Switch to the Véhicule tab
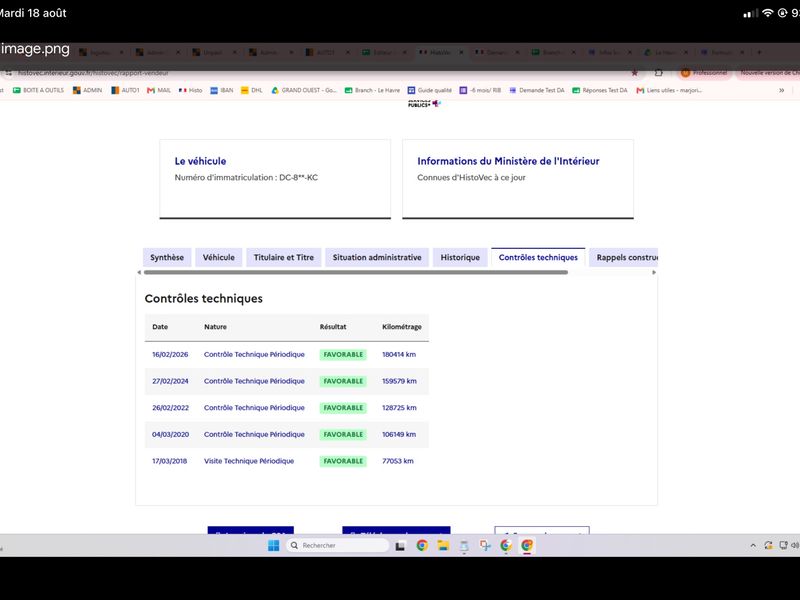The height and width of the screenshot is (600, 800). [x=219, y=258]
